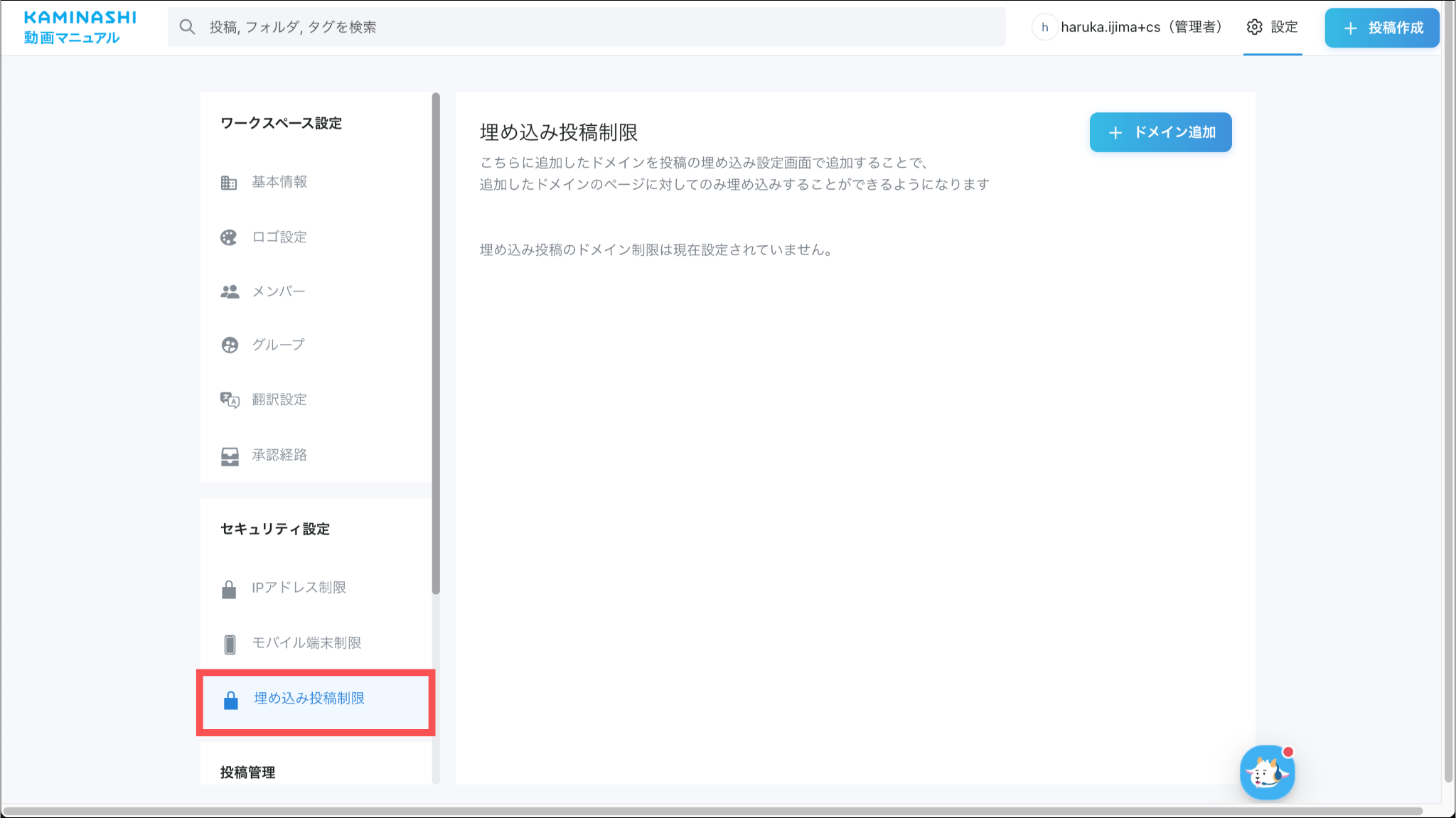Click the magnifier search icon

187,27
